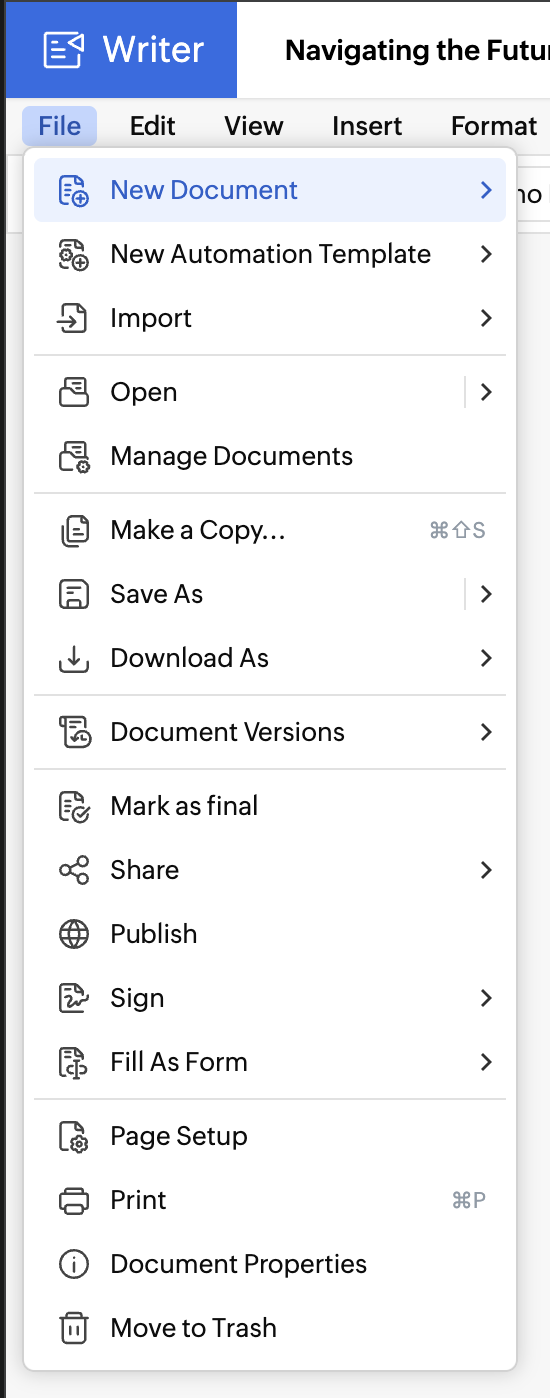This screenshot has height=1398, width=550.
Task: Choose Mark as final option
Action: coord(270,806)
